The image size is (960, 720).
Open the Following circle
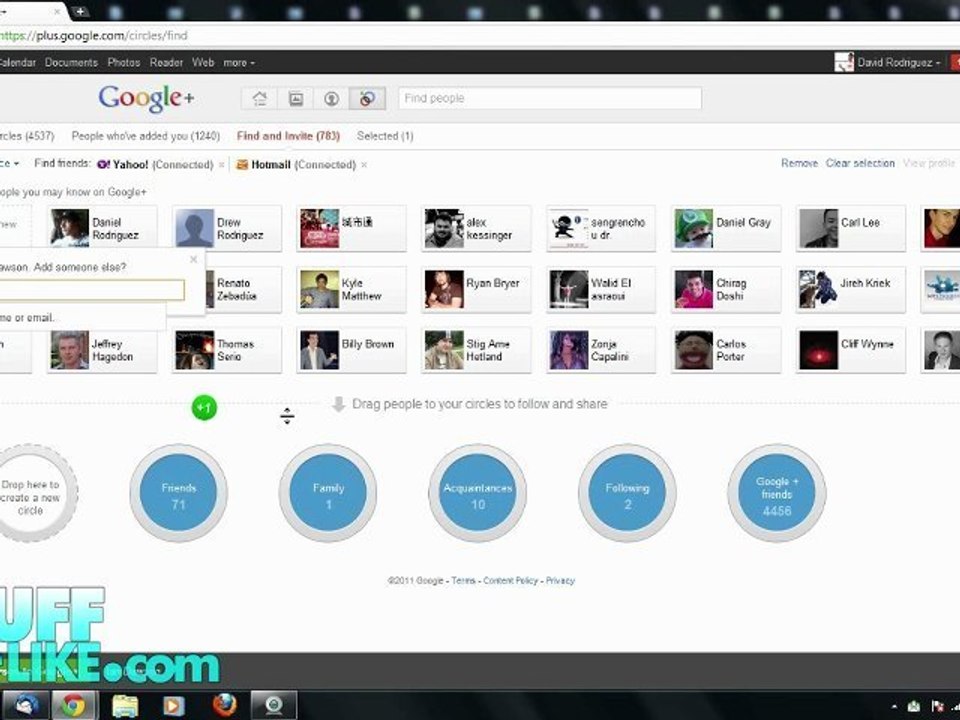[x=628, y=493]
